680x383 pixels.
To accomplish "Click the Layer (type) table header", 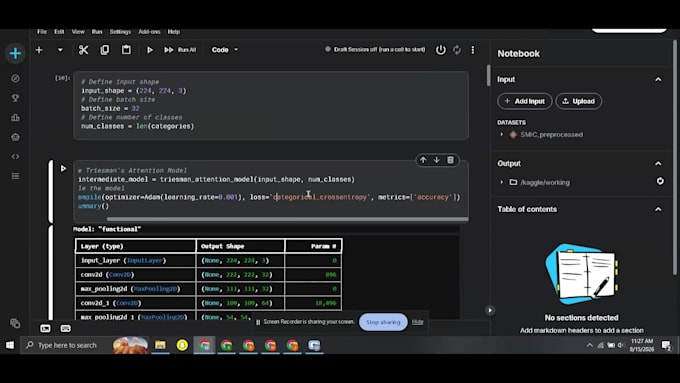I will (x=136, y=246).
